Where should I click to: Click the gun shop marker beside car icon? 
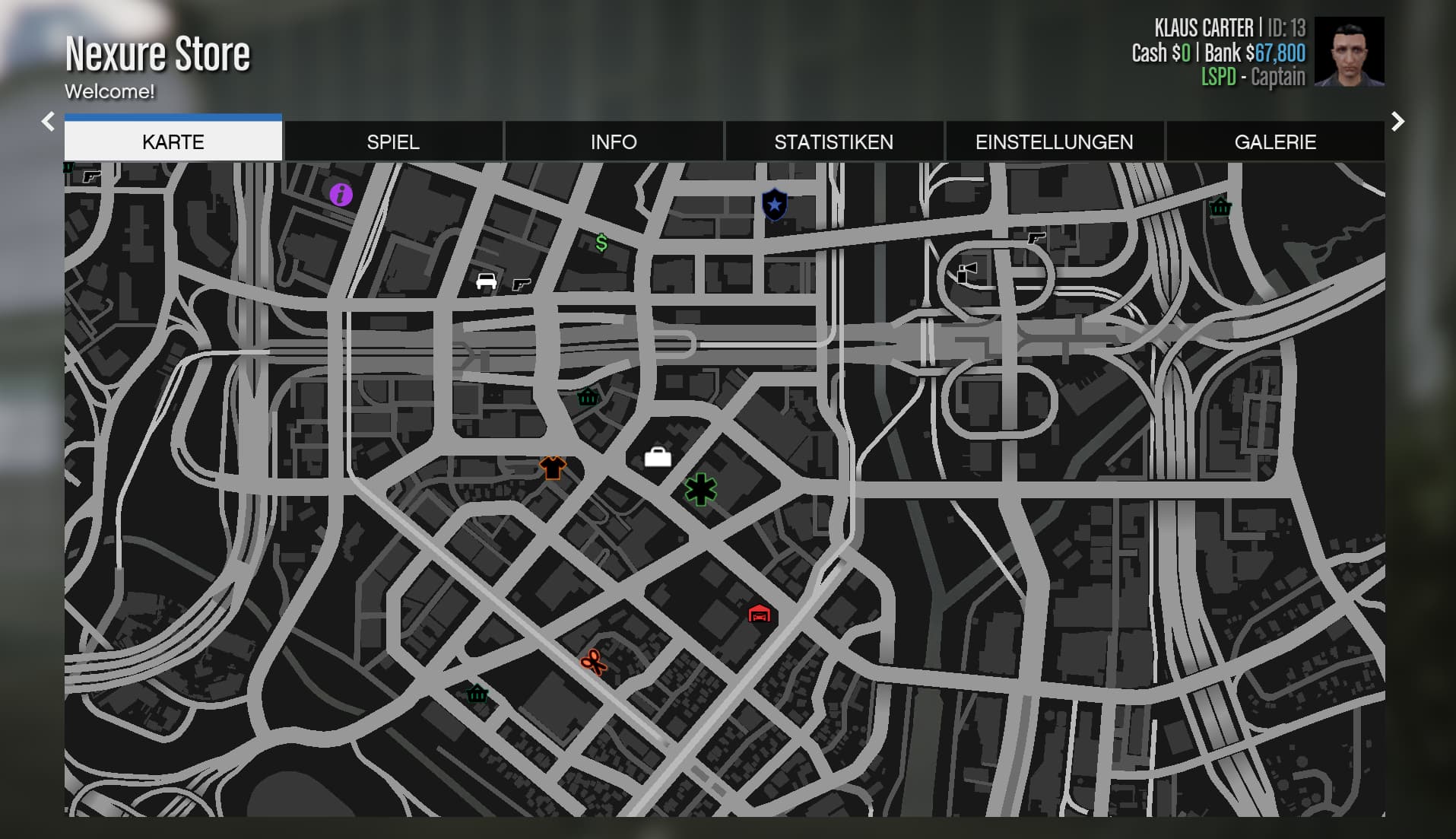coord(521,284)
